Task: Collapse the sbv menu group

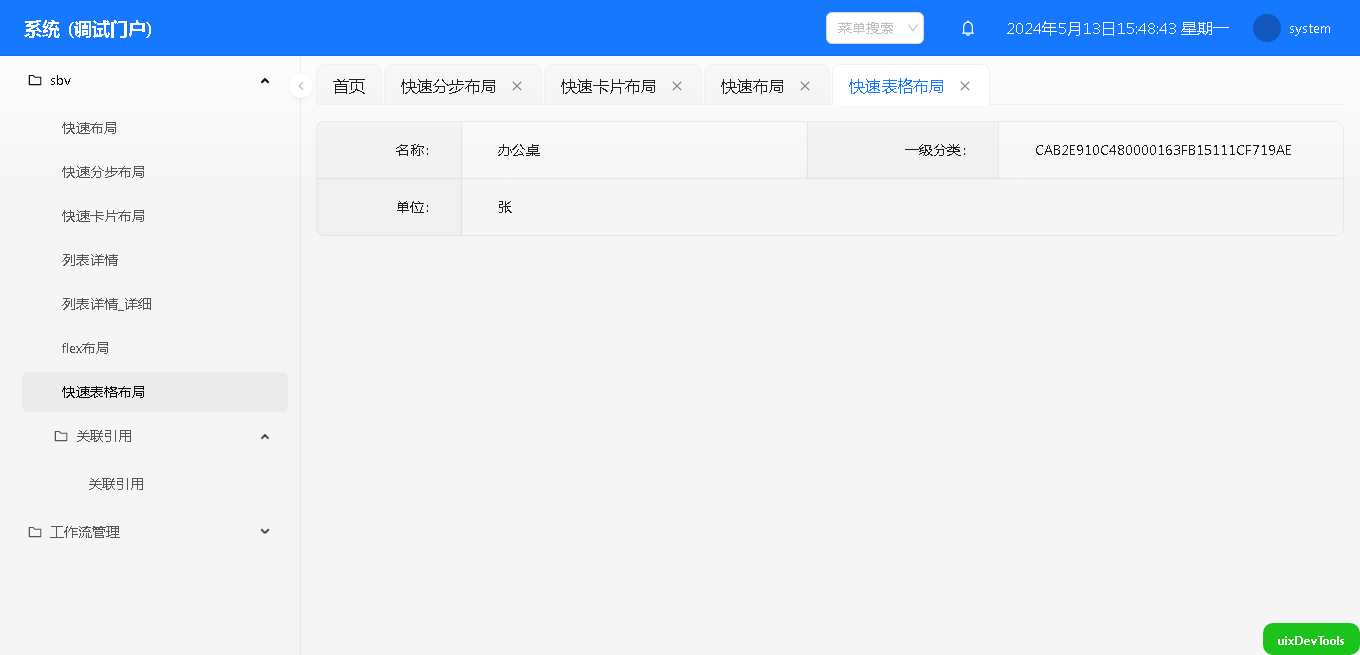Action: (x=265, y=81)
